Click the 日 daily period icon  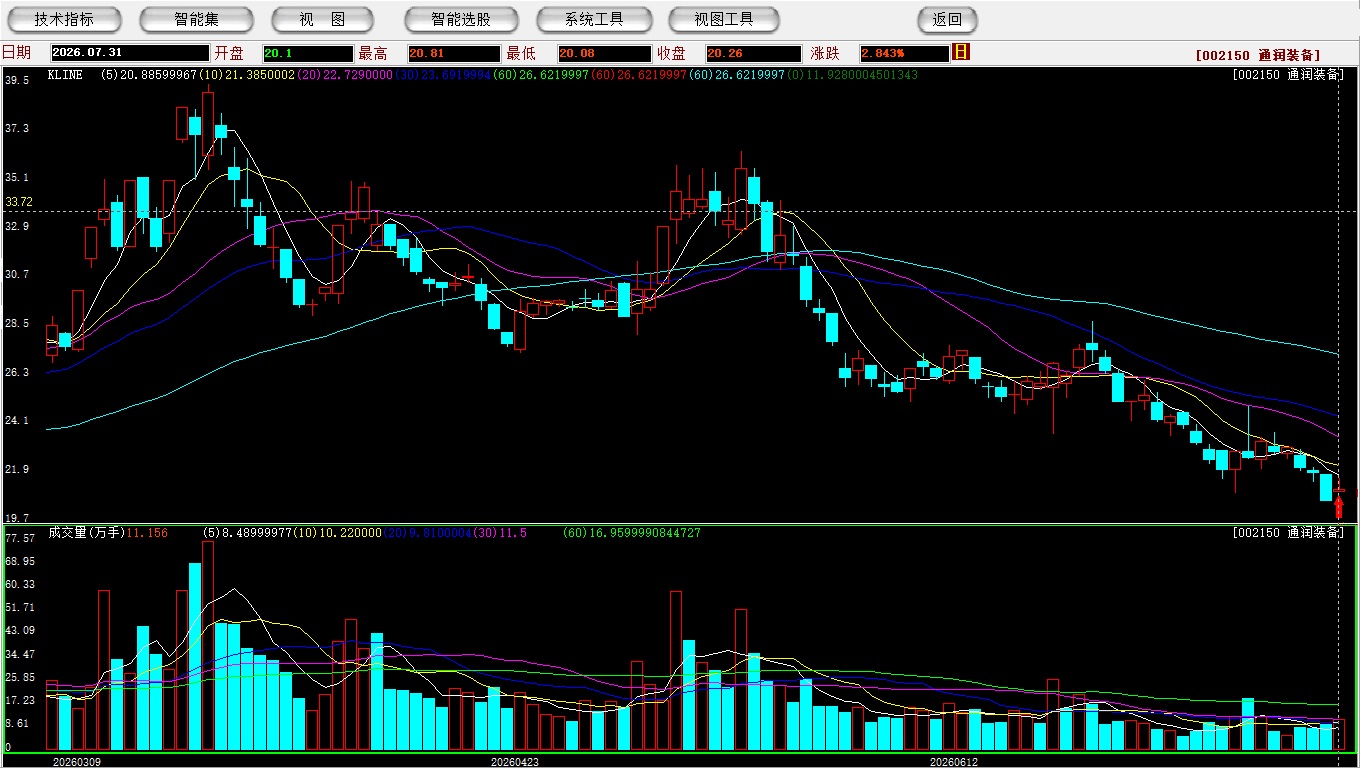[x=961, y=52]
